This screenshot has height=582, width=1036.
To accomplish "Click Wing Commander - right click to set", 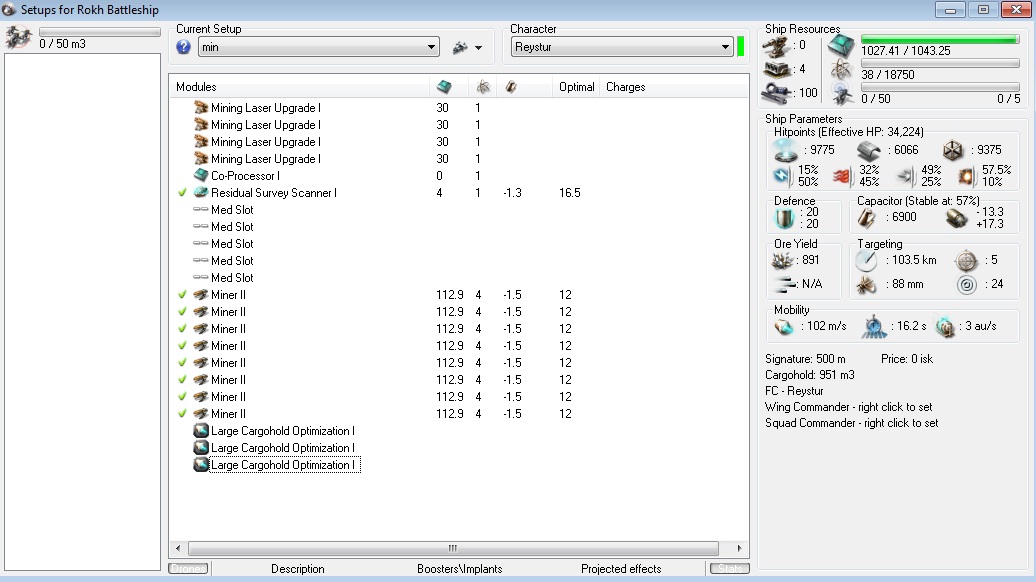I will tap(848, 407).
